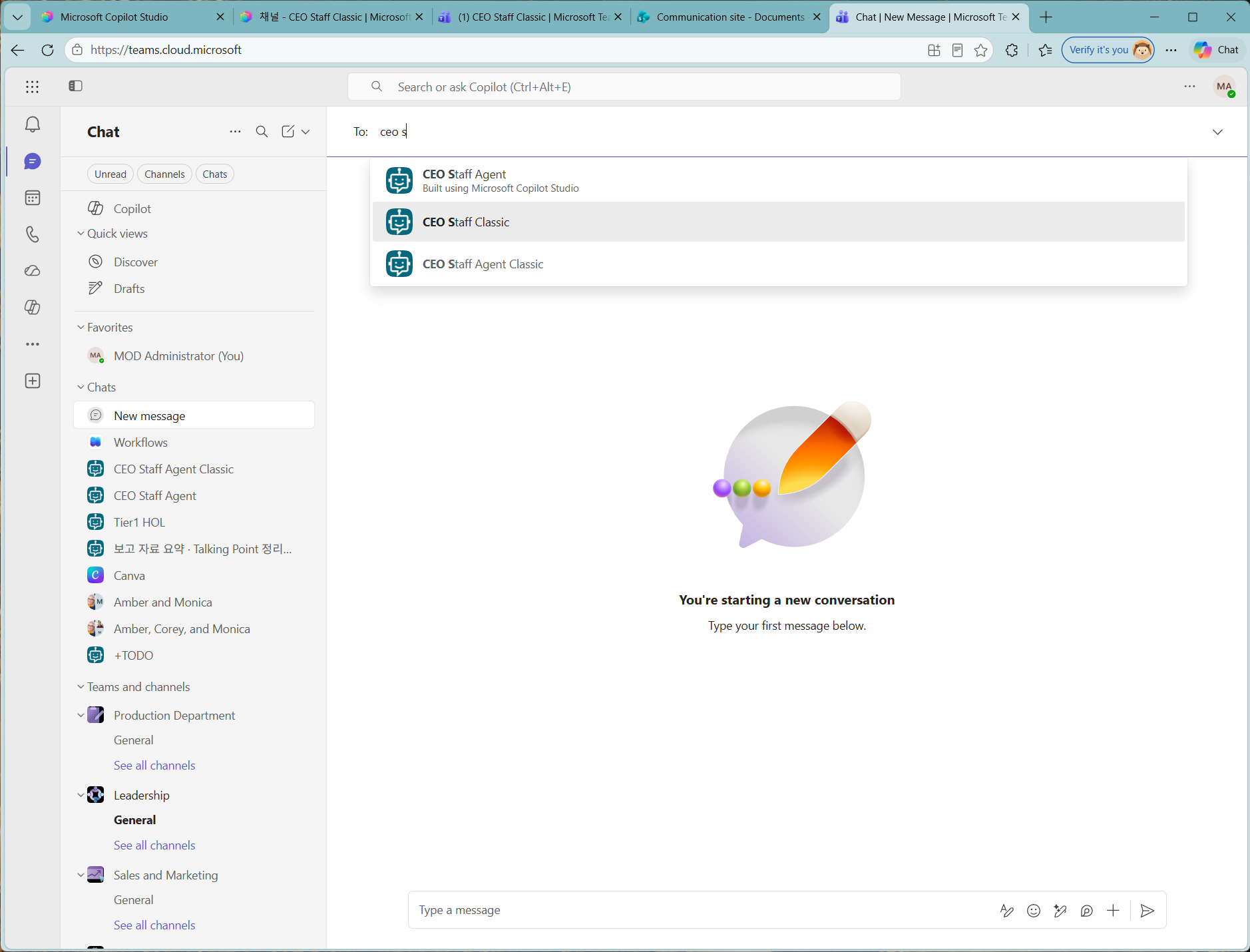Click the add apps plus icon
The height and width of the screenshot is (952, 1250).
[33, 381]
